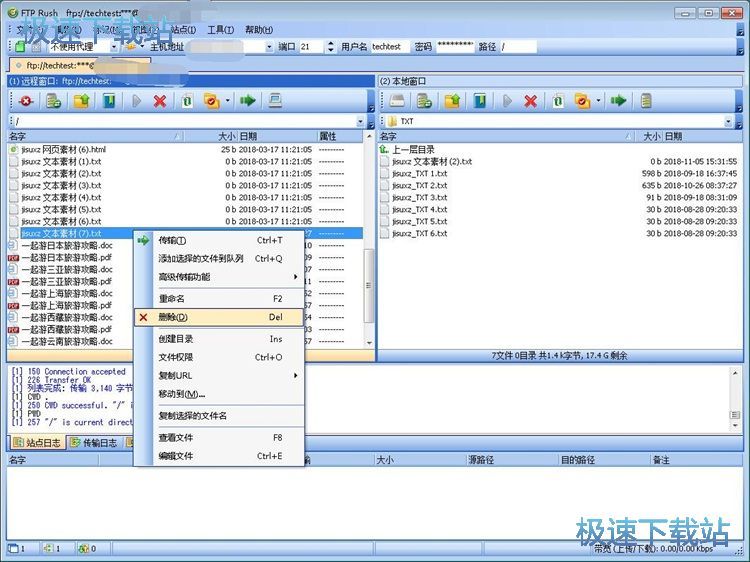Choose 创建目录 from the context menu
Image resolution: width=750 pixels, height=562 pixels.
tap(219, 339)
